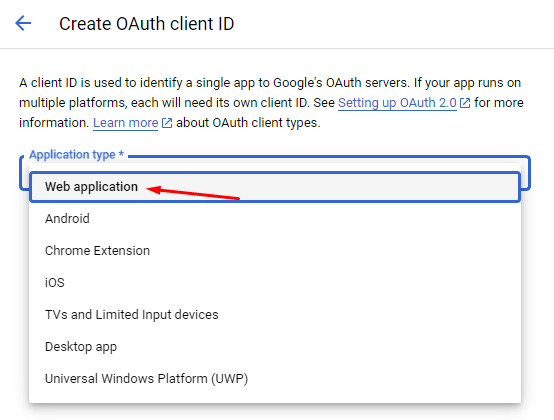
Task: Open the Setting up OAuth 2.0 link
Action: (397, 103)
